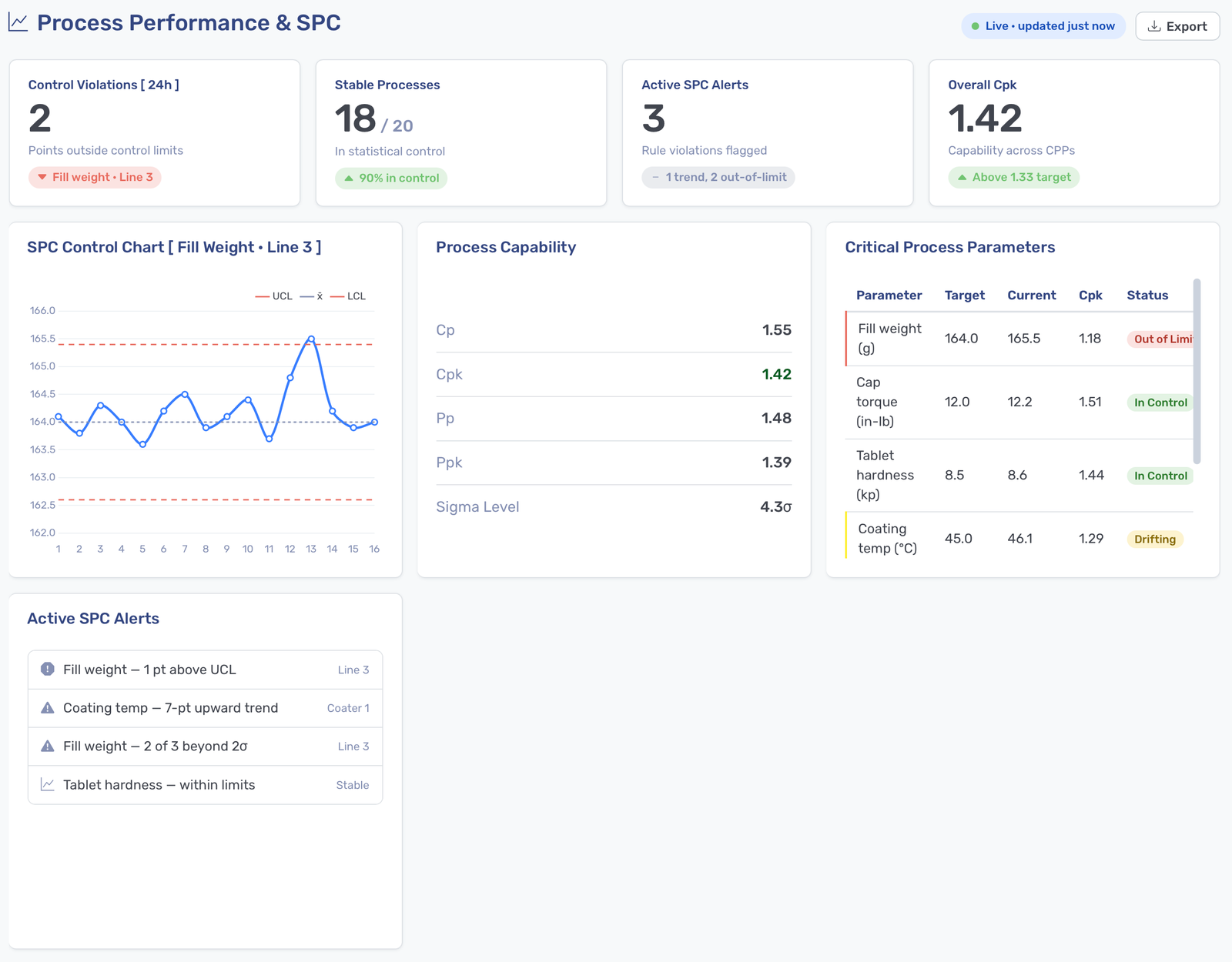
Task: Click the Coating temp Cpk value 1.29
Action: tap(1091, 539)
